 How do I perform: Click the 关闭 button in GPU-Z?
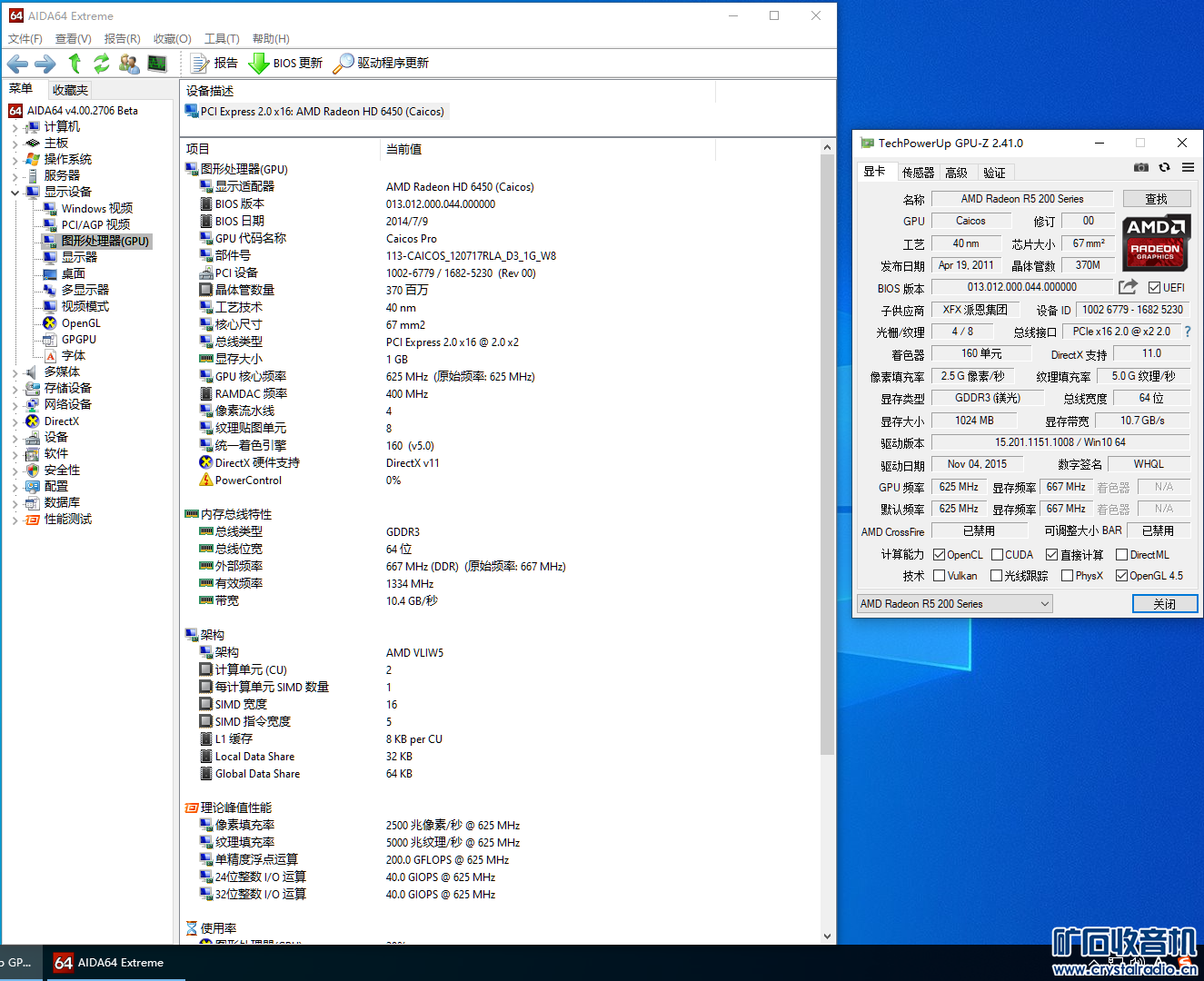click(1164, 604)
